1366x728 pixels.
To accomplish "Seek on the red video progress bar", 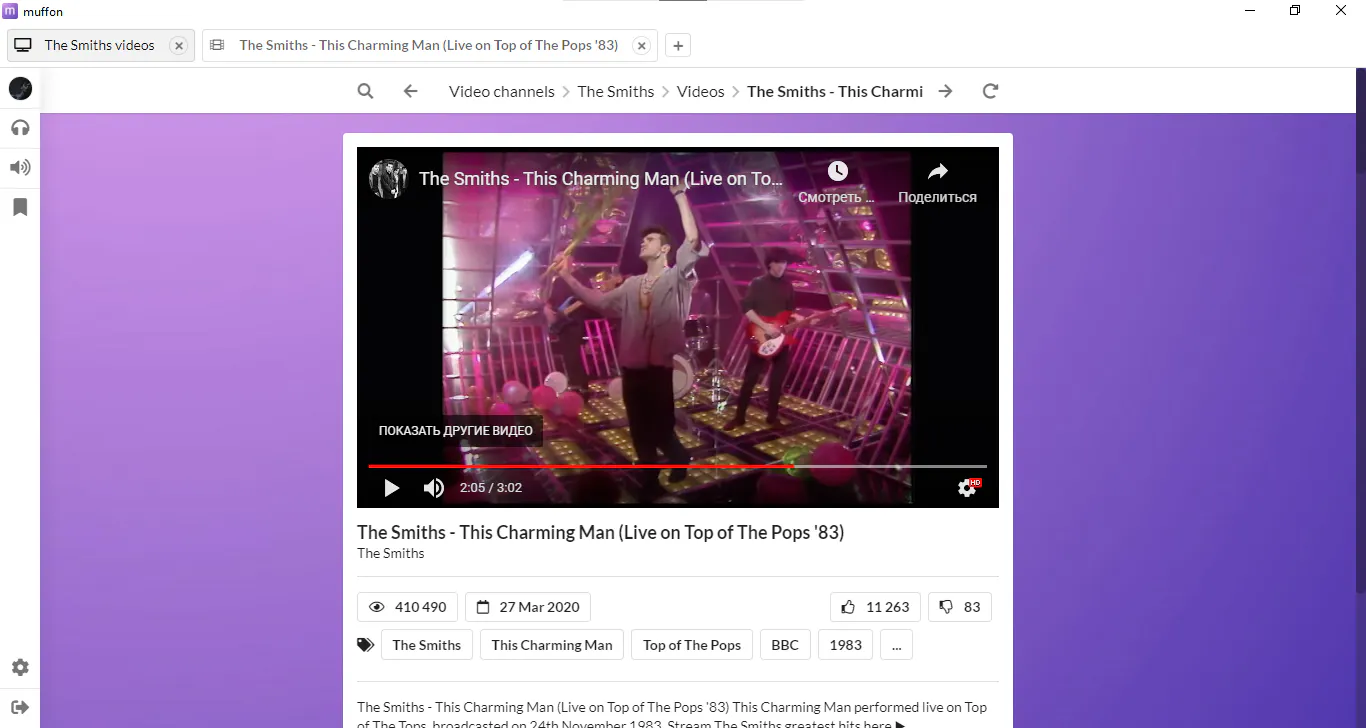I will pyautogui.click(x=677, y=466).
